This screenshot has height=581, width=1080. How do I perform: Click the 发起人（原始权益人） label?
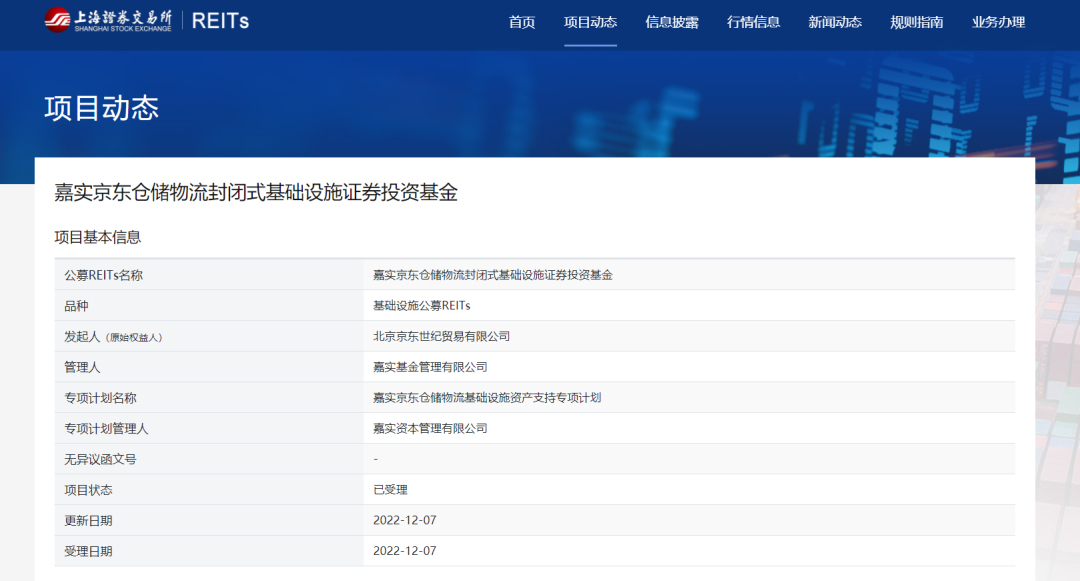coord(114,337)
